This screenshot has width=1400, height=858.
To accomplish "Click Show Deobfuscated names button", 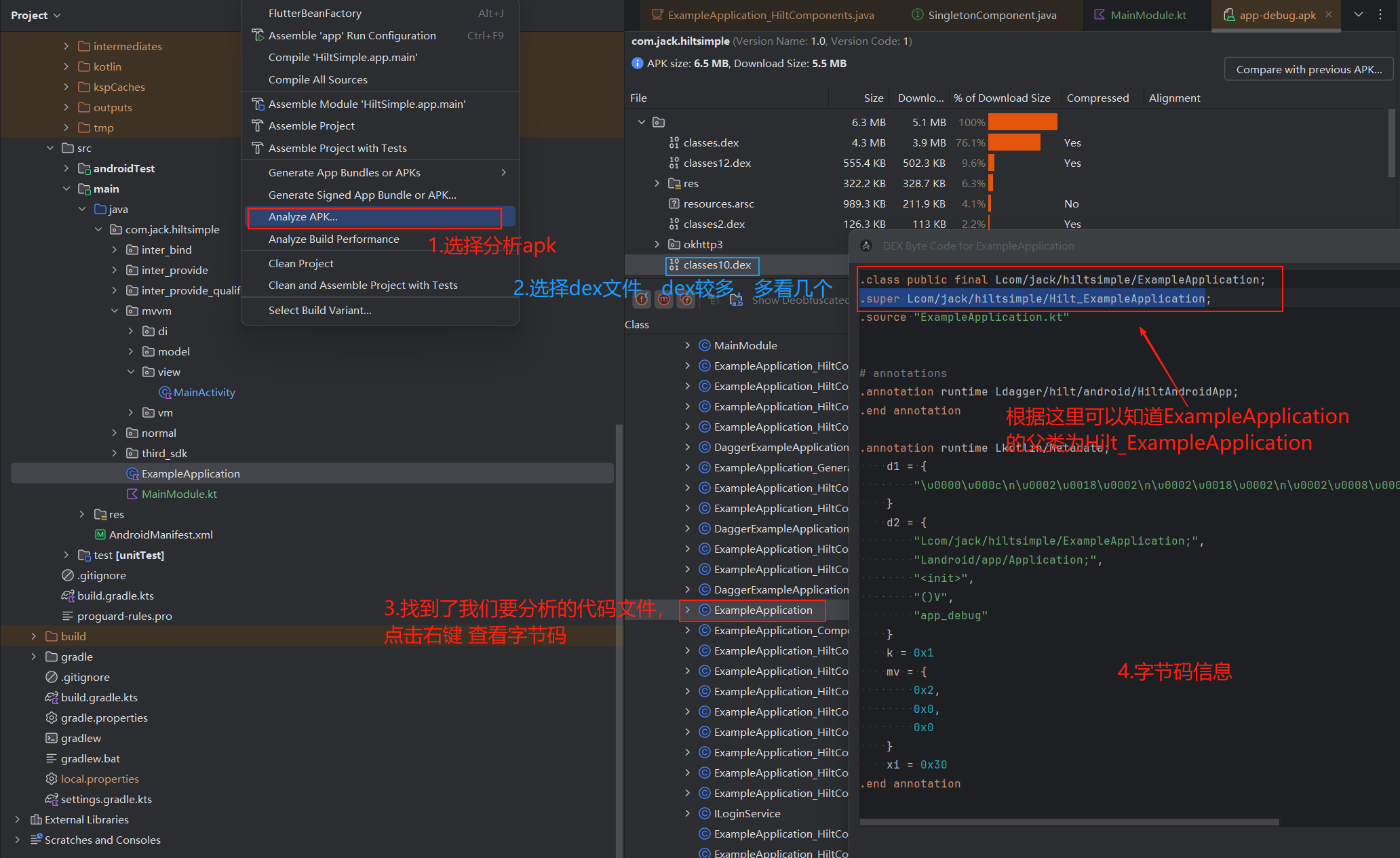I will (800, 300).
